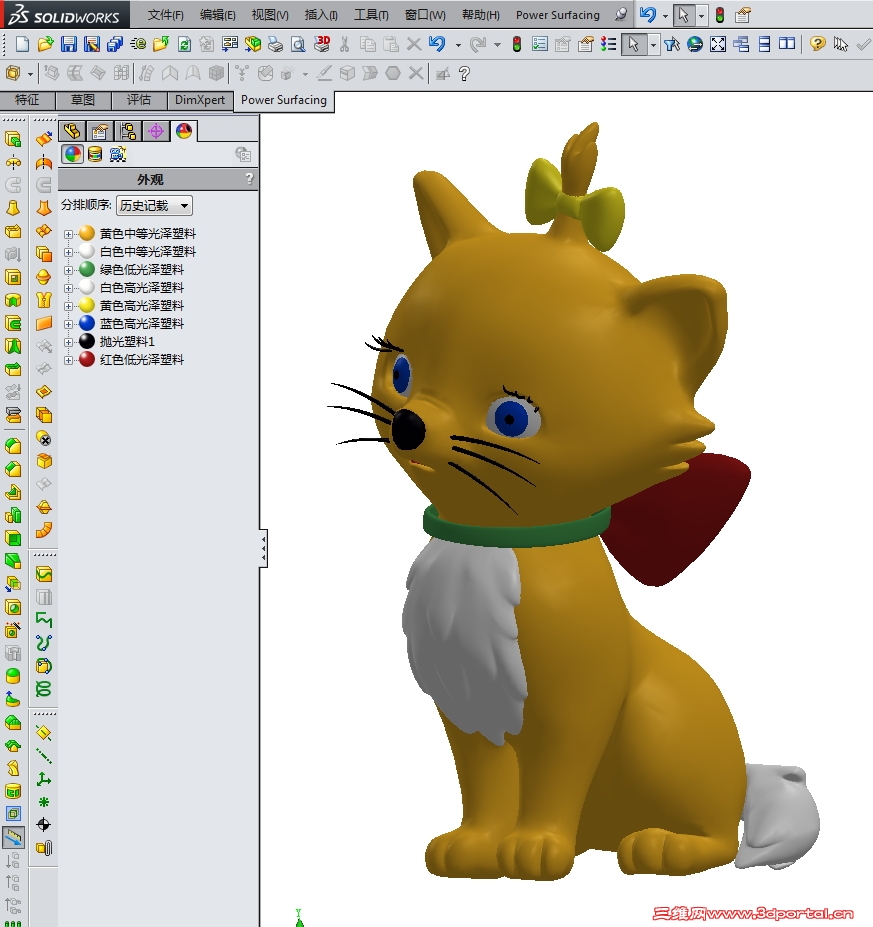Viewport: 873px width, 927px height.
Task: Expand the 黄色中等光泽塑料 appearance node
Action: tap(67, 233)
